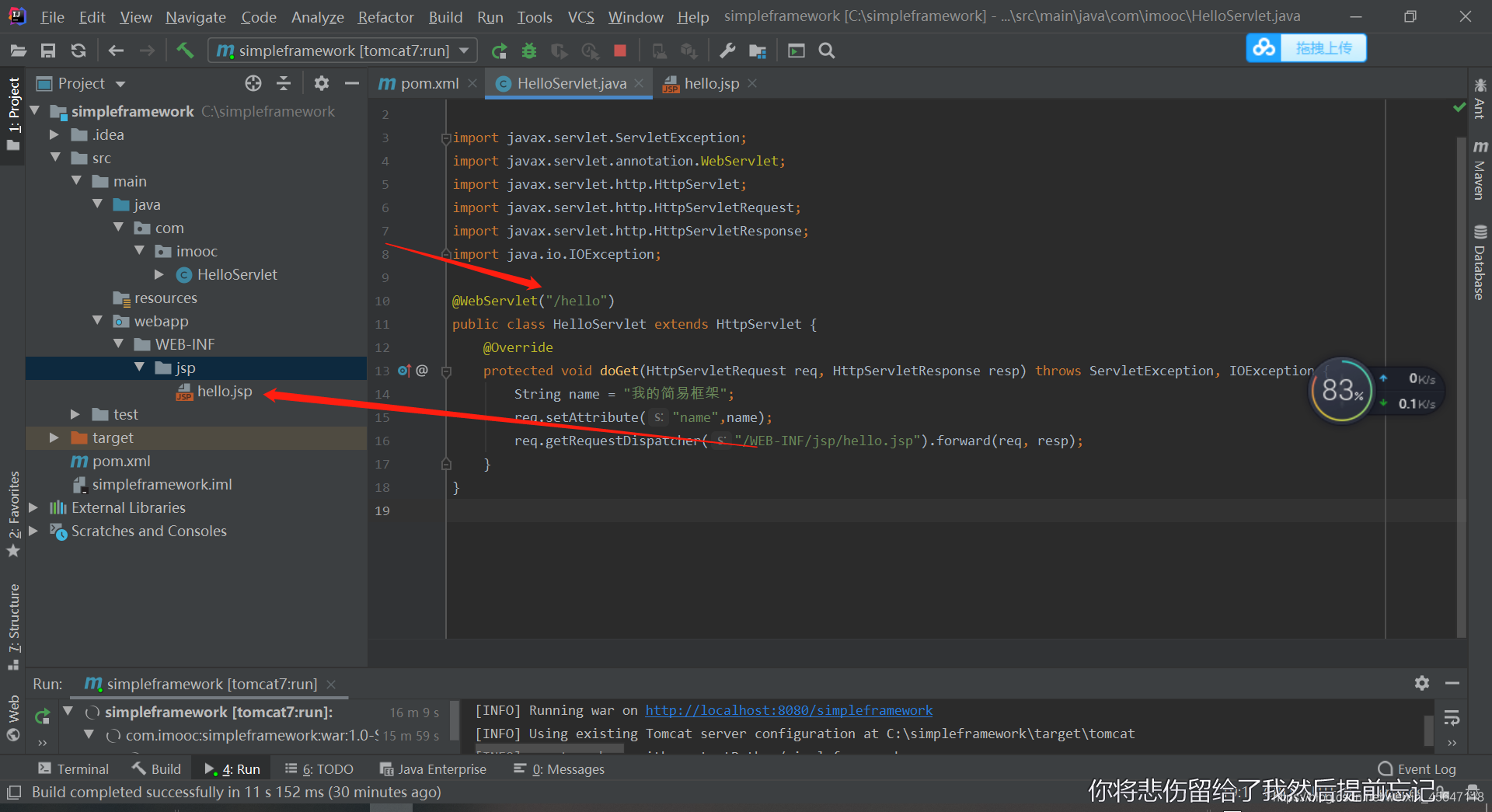This screenshot has height=812, width=1492.
Task: Toggle the Database side panel
Action: 1480,262
